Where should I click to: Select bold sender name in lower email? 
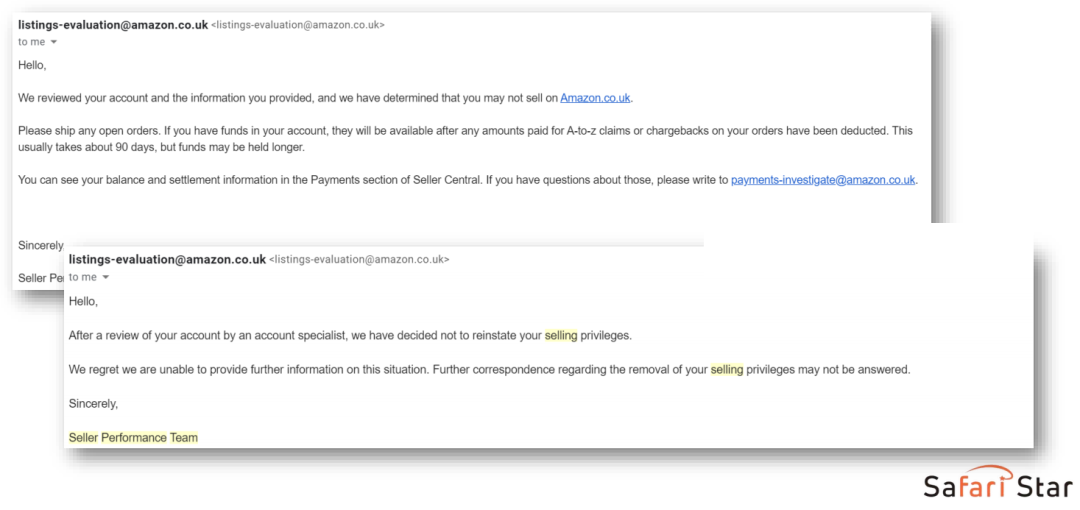tap(167, 259)
